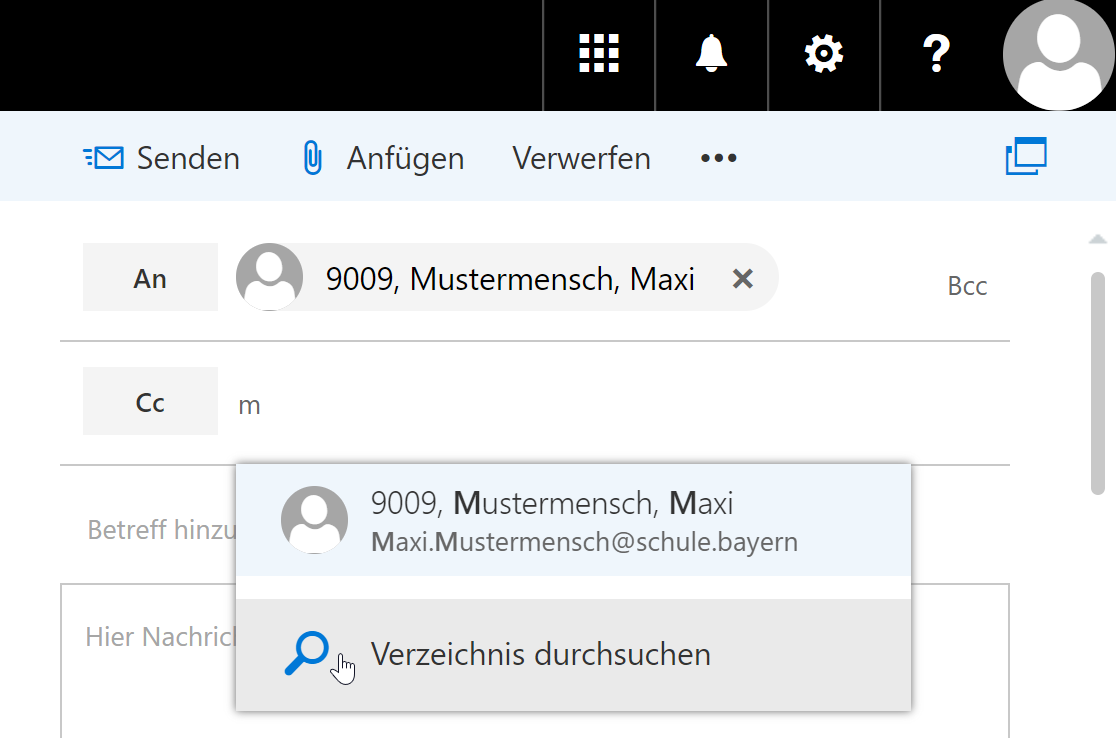Open settings gear menu

(x=824, y=54)
